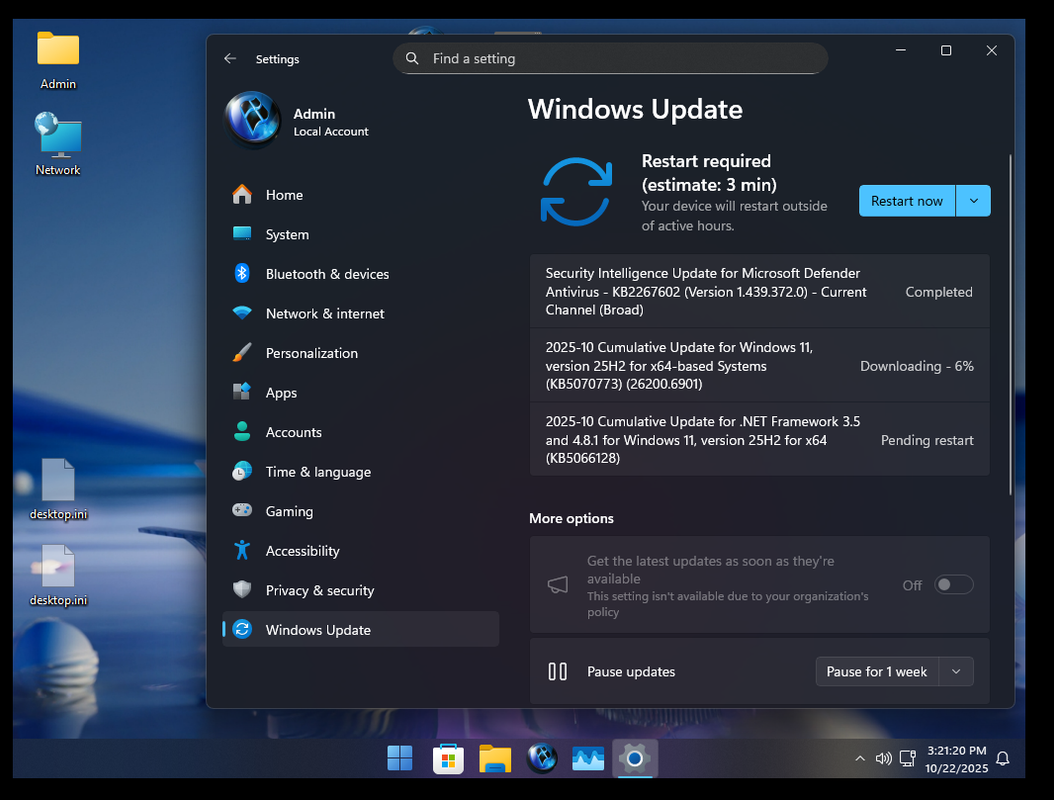Select Network icon on desktop

point(58,145)
